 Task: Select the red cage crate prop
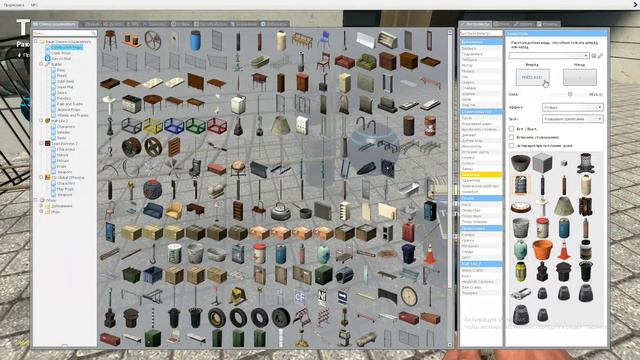pyautogui.click(x=217, y=126)
